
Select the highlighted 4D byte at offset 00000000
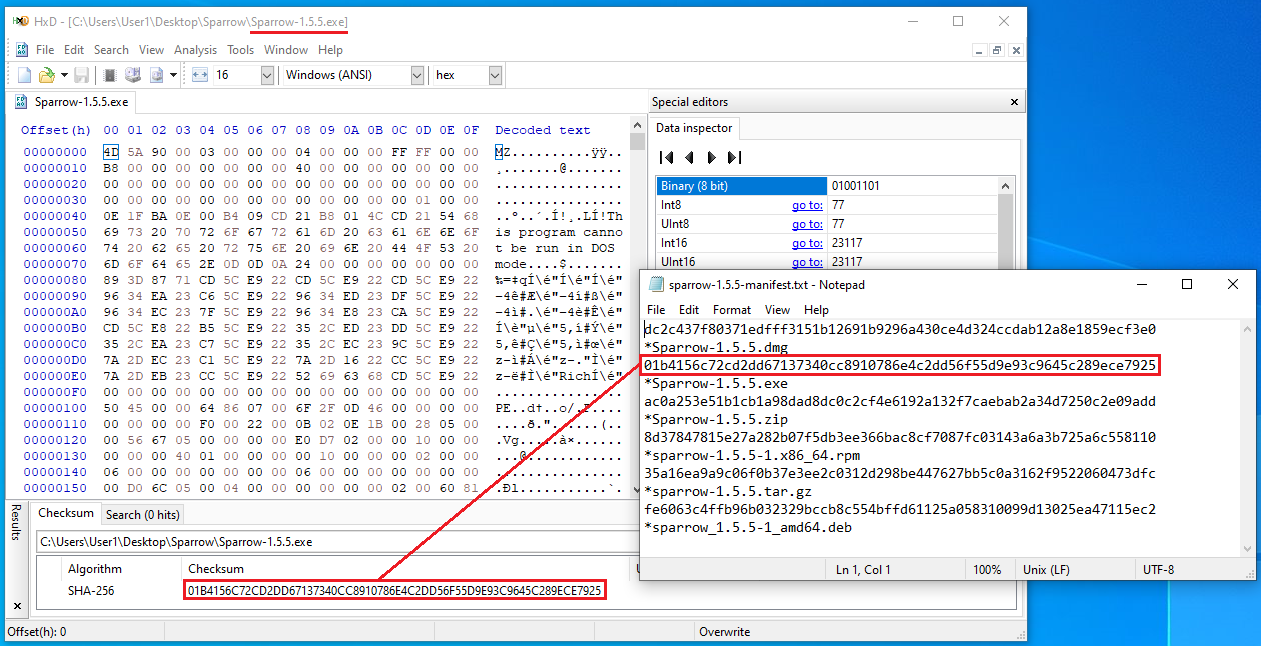click(111, 153)
